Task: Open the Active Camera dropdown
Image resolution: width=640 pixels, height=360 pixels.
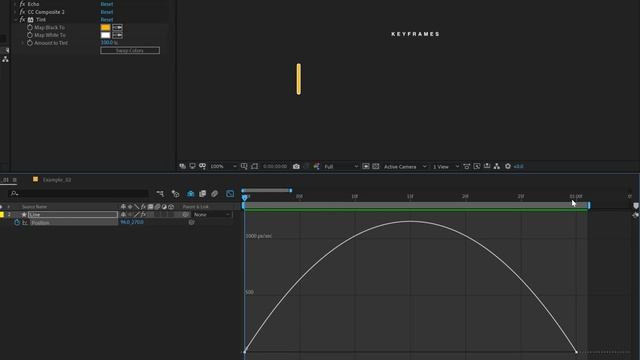Action: [405, 167]
